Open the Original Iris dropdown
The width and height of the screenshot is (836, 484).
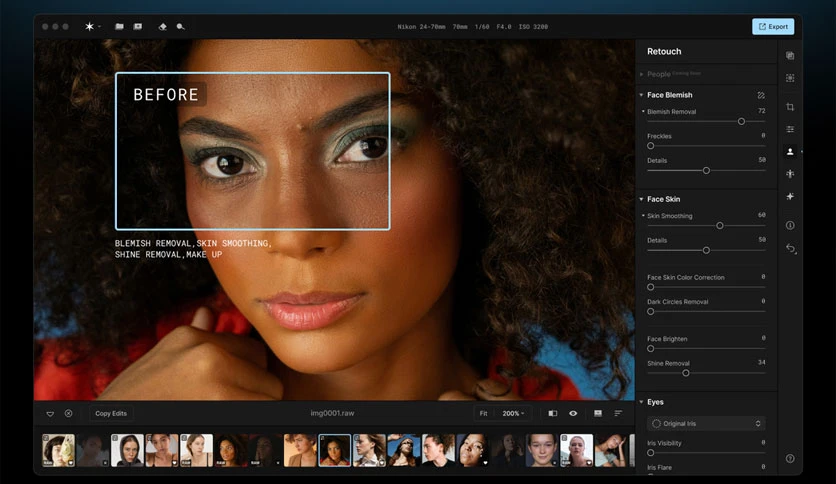click(706, 423)
